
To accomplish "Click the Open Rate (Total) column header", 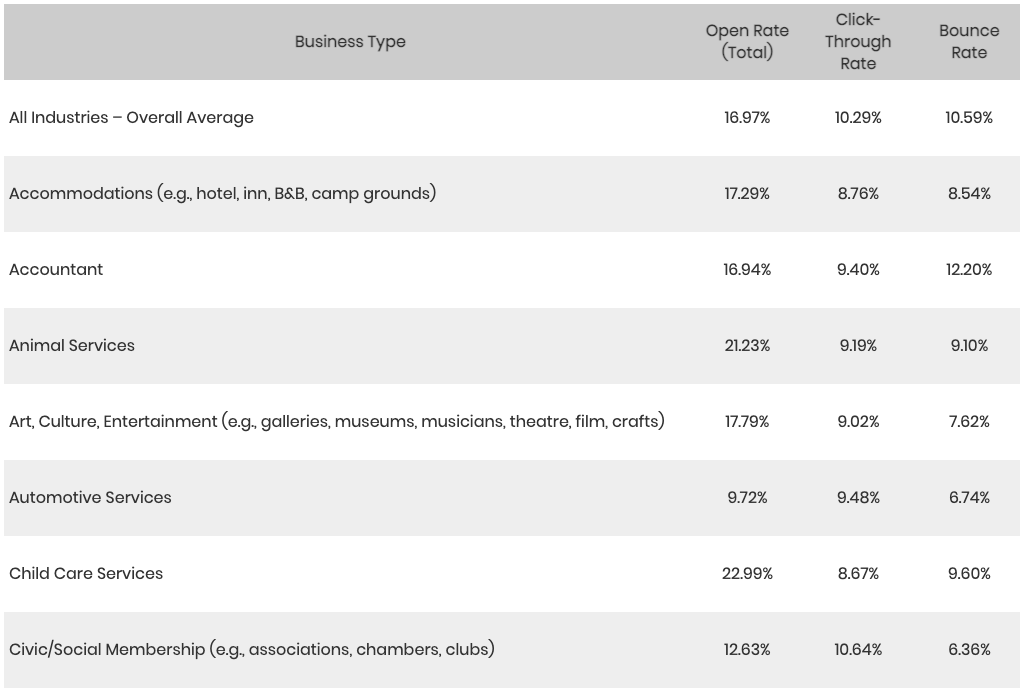I will [747, 42].
